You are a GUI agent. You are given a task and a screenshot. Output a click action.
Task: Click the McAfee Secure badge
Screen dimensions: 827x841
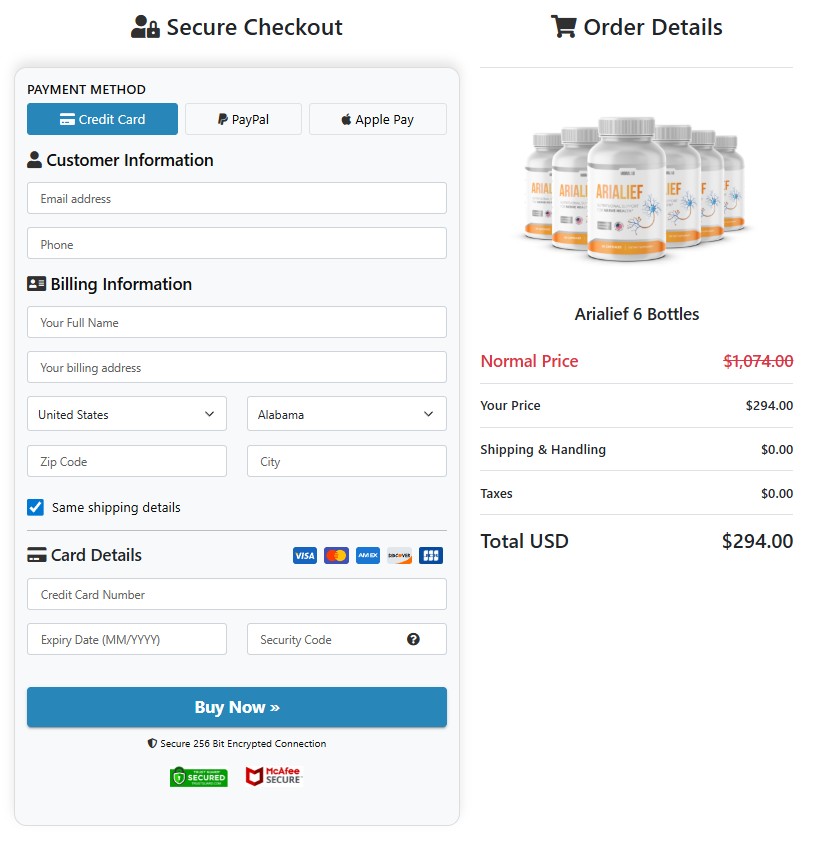pyautogui.click(x=273, y=776)
